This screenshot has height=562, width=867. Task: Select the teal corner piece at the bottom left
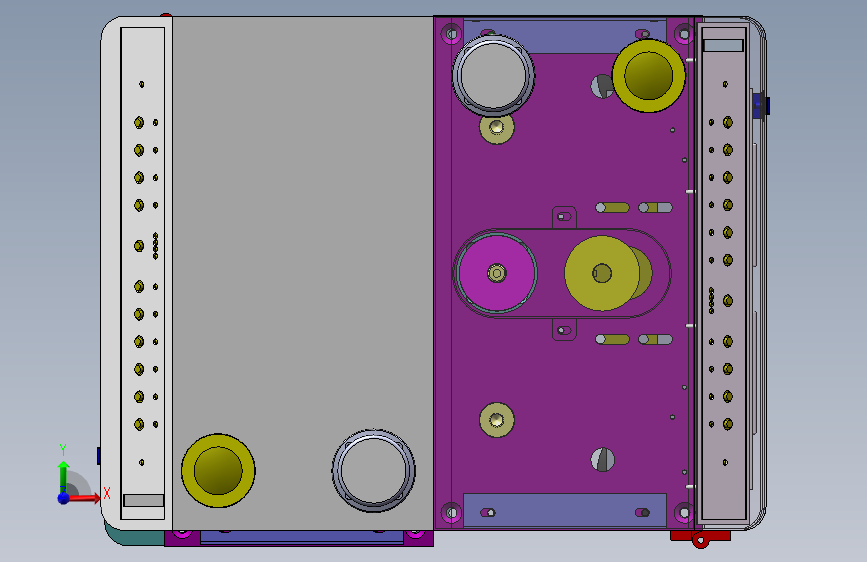(x=134, y=535)
